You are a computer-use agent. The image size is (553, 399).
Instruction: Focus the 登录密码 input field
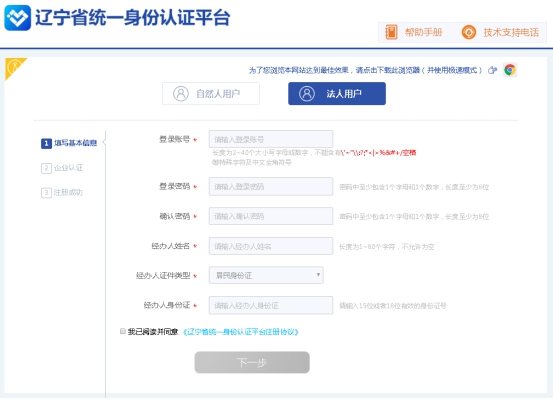click(271, 186)
